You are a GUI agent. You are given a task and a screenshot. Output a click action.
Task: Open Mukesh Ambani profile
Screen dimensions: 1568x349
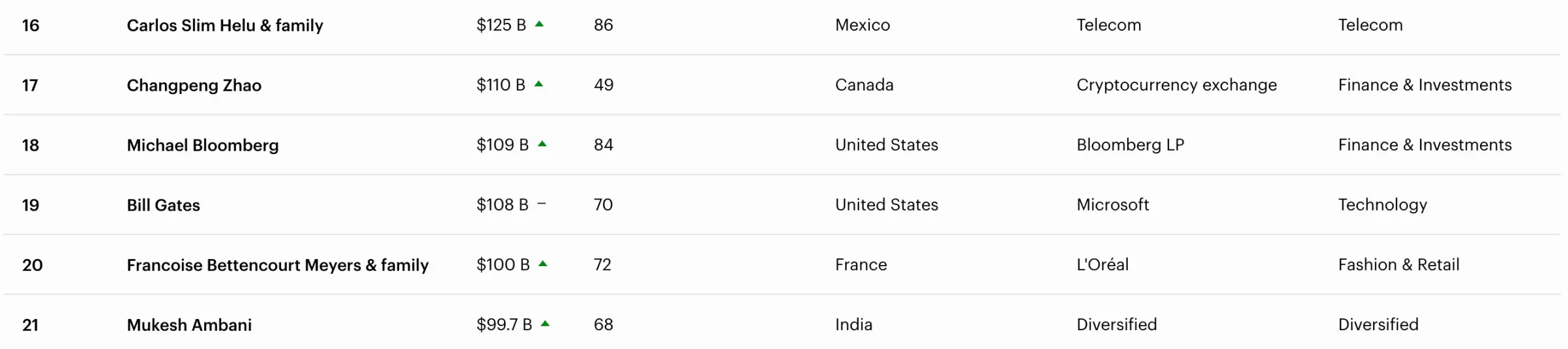[189, 325]
